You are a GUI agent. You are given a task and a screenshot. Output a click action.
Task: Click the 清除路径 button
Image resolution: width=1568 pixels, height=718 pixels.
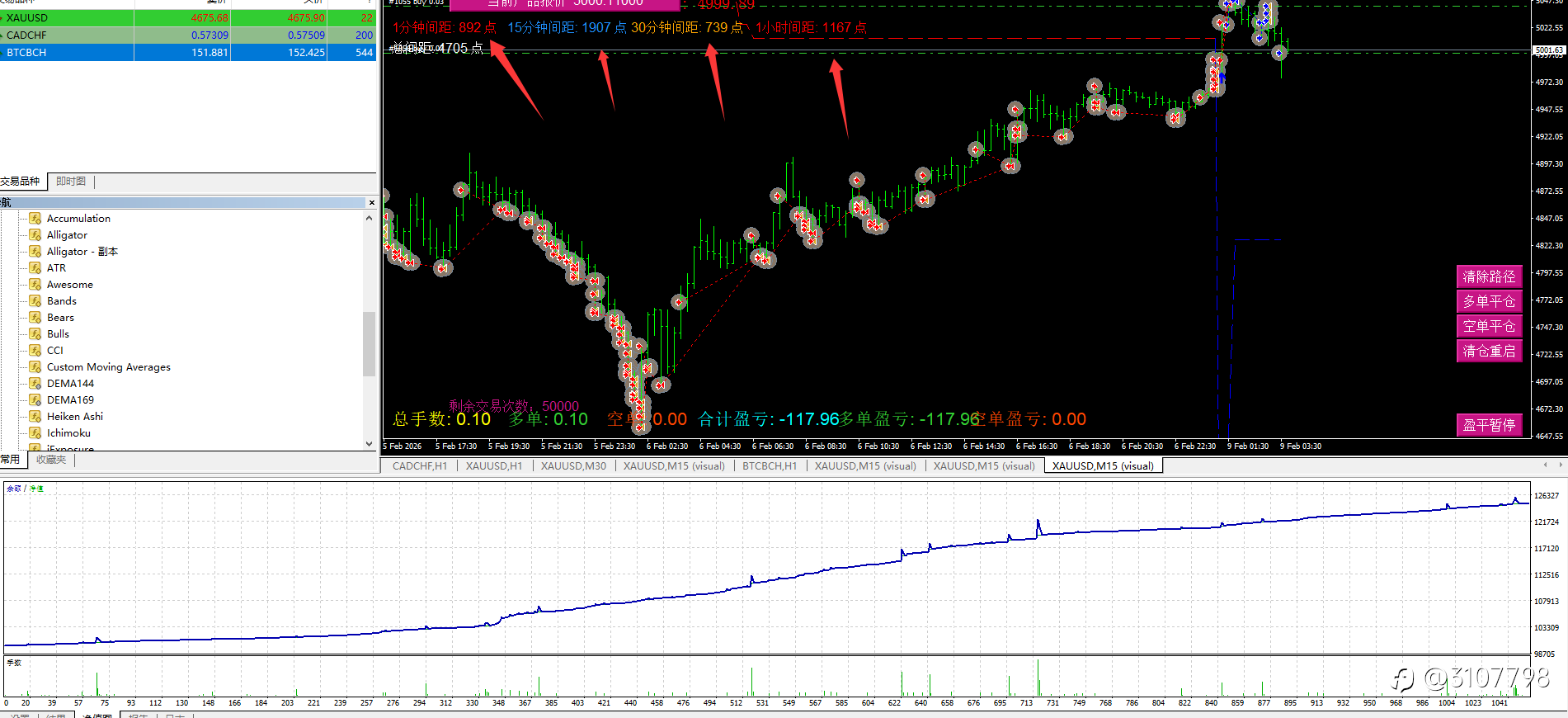coord(1489,276)
